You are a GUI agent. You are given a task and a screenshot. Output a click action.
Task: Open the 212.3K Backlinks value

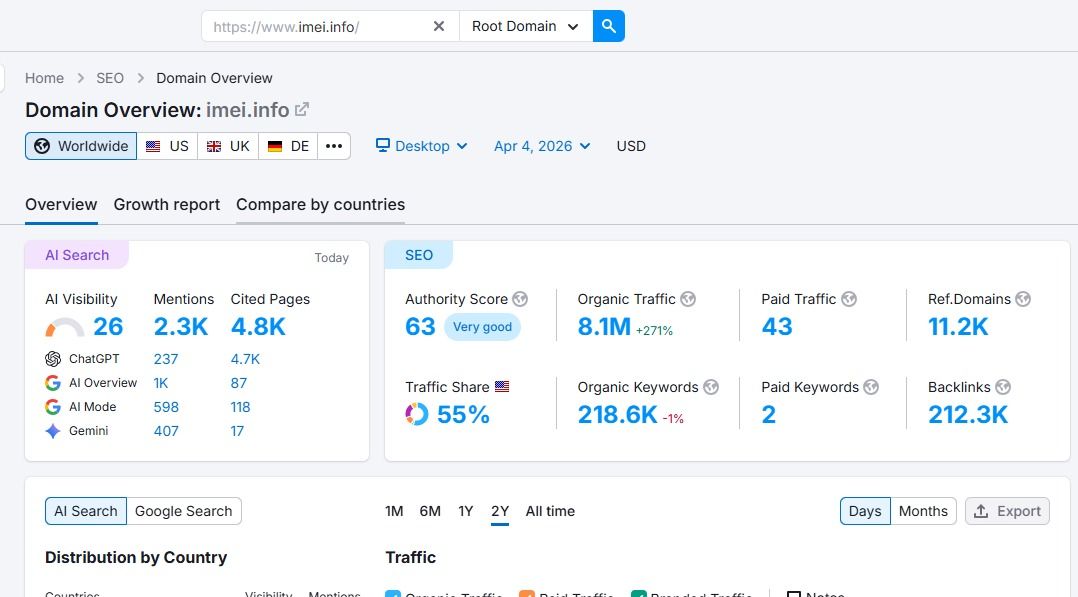coord(968,414)
